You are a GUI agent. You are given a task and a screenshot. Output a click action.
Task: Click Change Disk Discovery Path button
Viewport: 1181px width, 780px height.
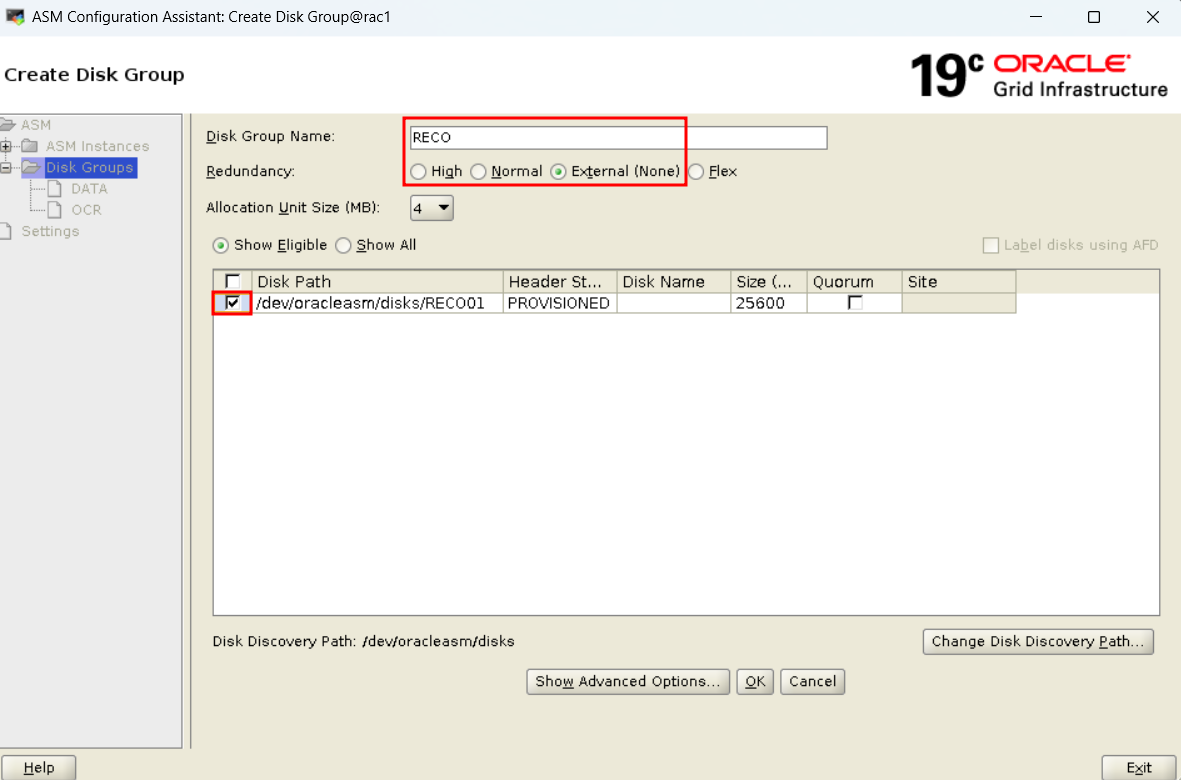point(1038,641)
